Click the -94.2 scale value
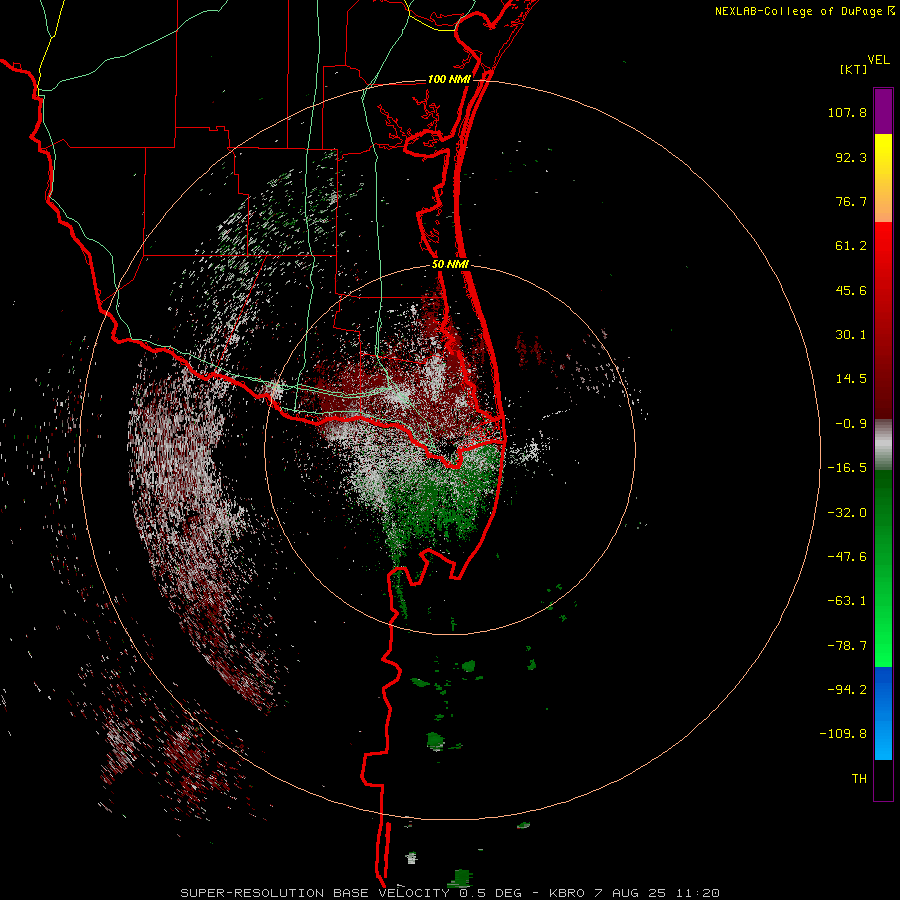The image size is (900, 900). tap(847, 689)
